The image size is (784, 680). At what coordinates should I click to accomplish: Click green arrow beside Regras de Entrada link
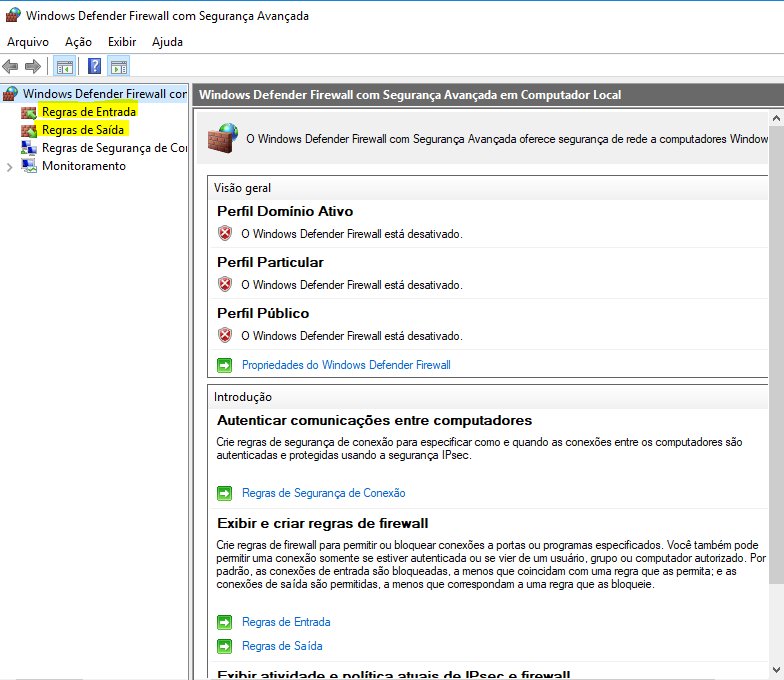point(224,622)
